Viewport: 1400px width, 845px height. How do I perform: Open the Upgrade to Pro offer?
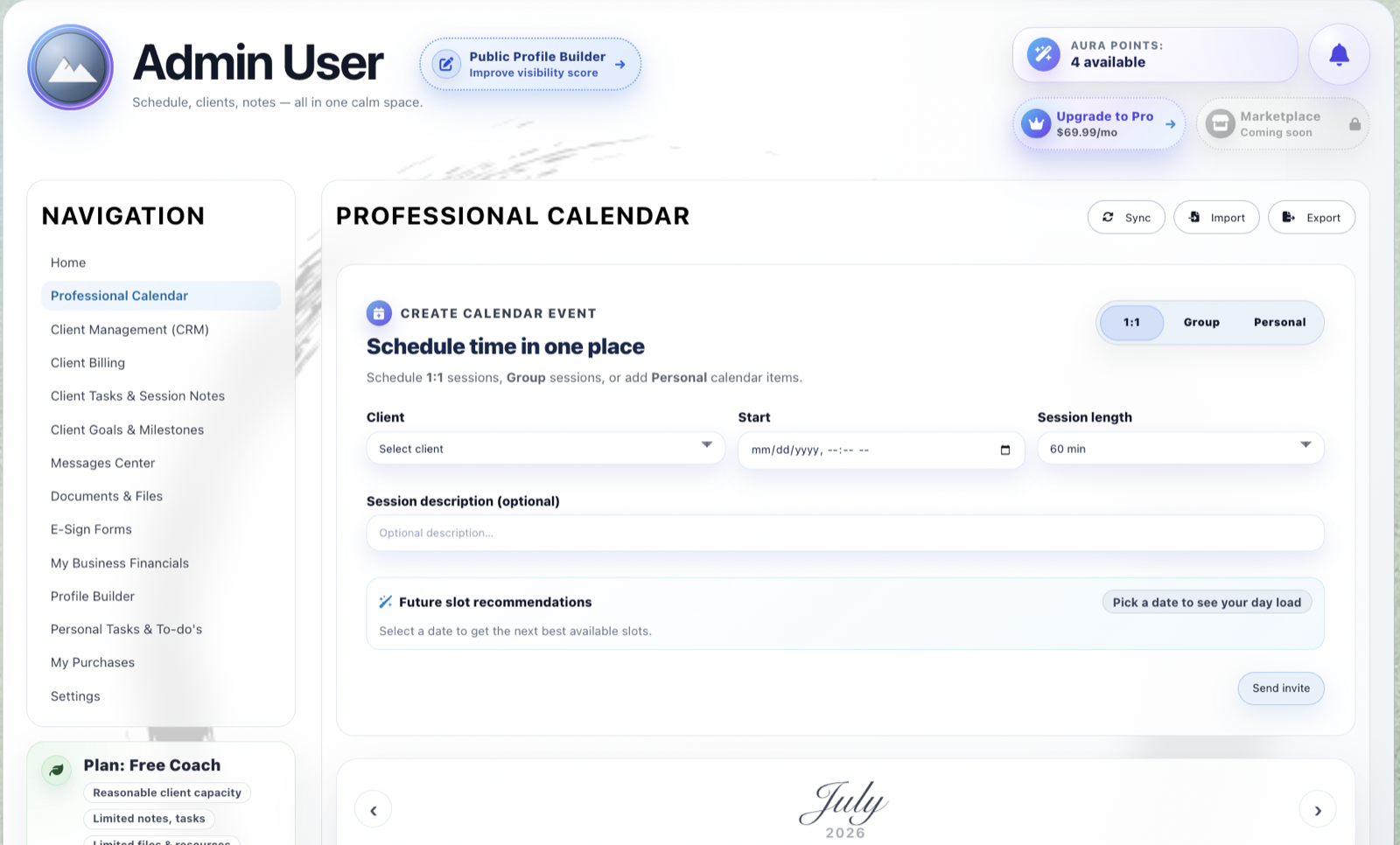coord(1100,123)
